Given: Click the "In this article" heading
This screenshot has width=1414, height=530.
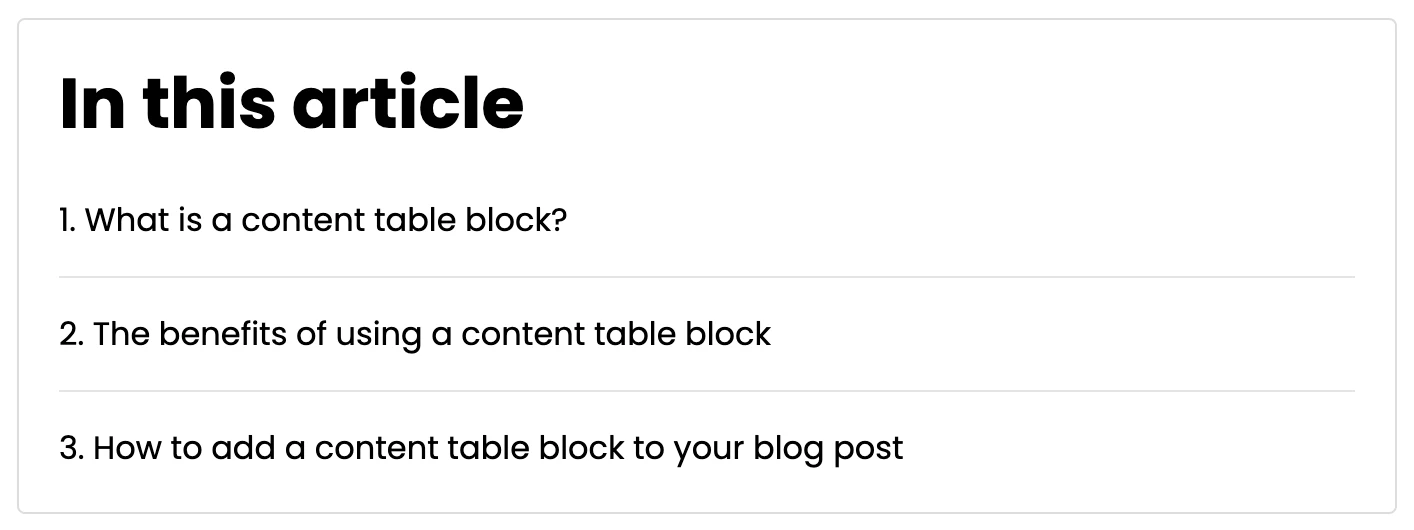Looking at the screenshot, I should [x=291, y=102].
